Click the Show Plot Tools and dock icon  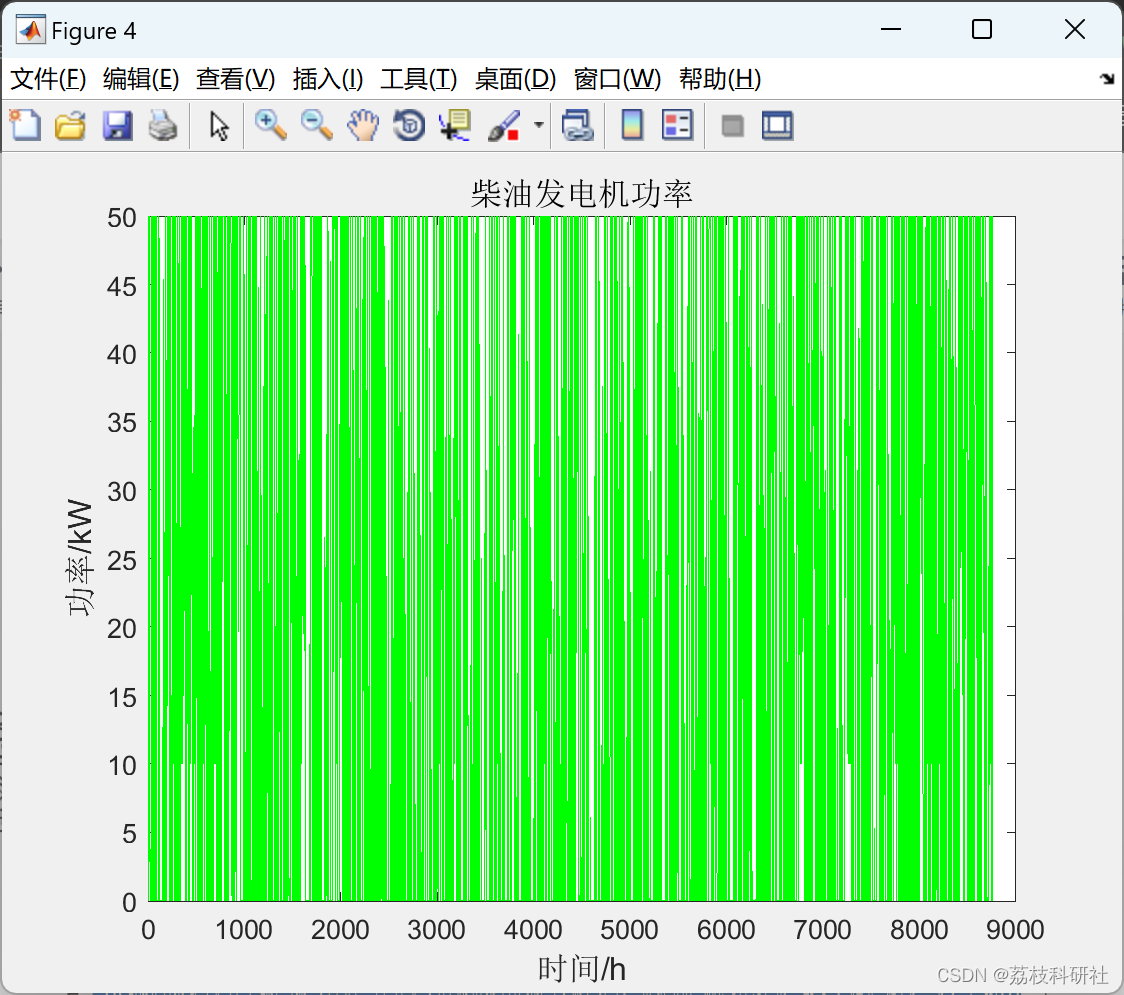point(777,125)
